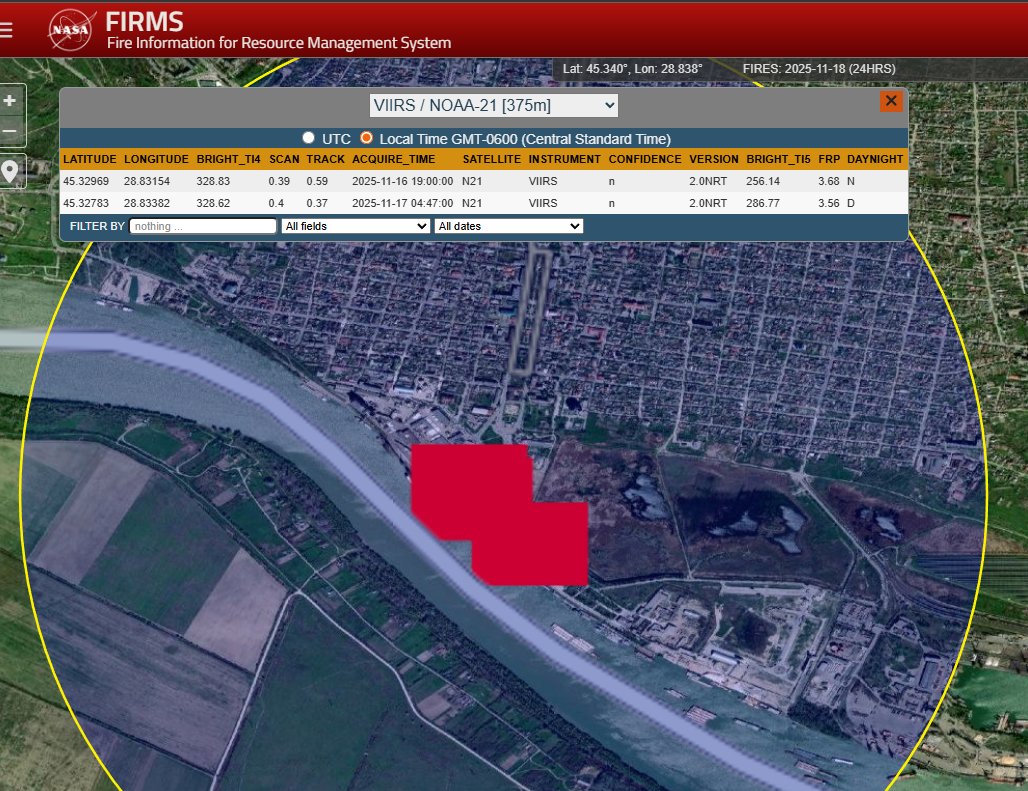Click the FIRMS title text
This screenshot has width=1028, height=791.
point(144,22)
